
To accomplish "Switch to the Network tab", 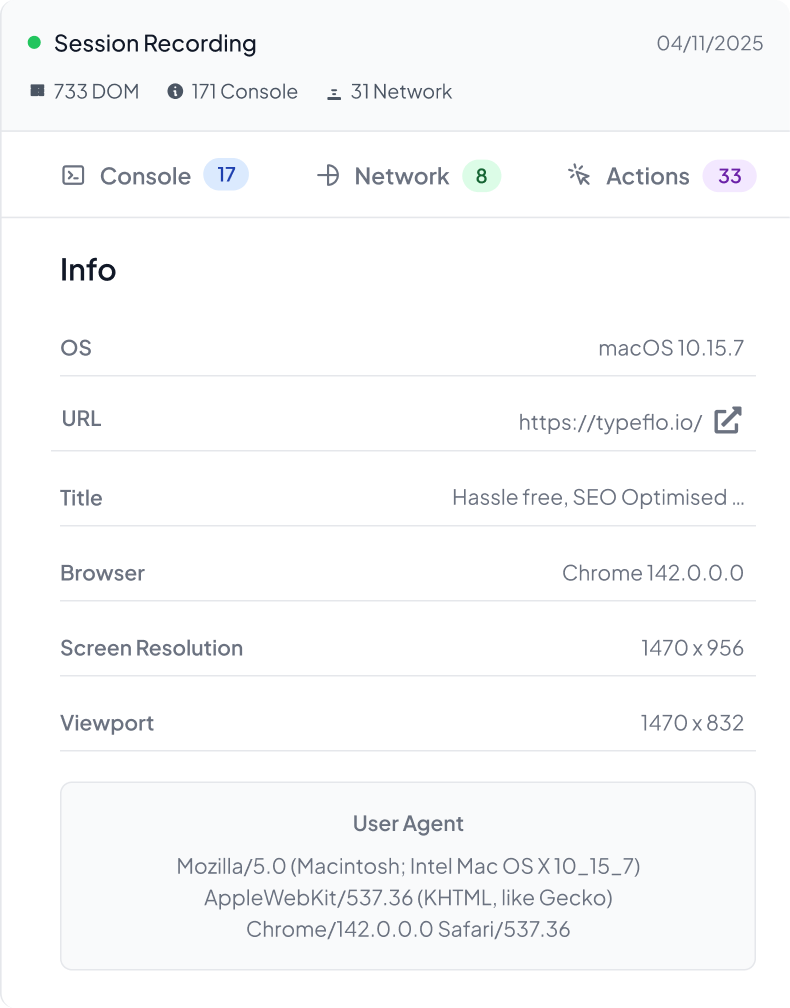I will coord(401,176).
